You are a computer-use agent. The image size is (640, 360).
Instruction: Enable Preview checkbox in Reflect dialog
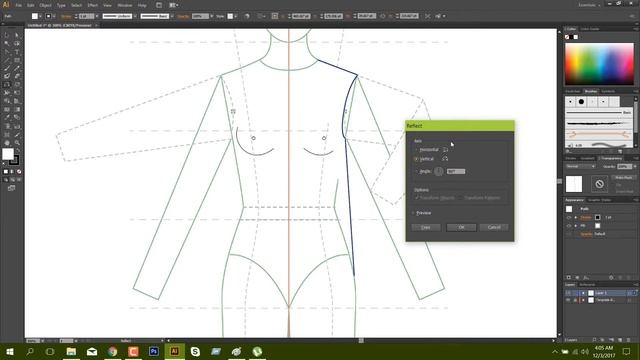414,213
